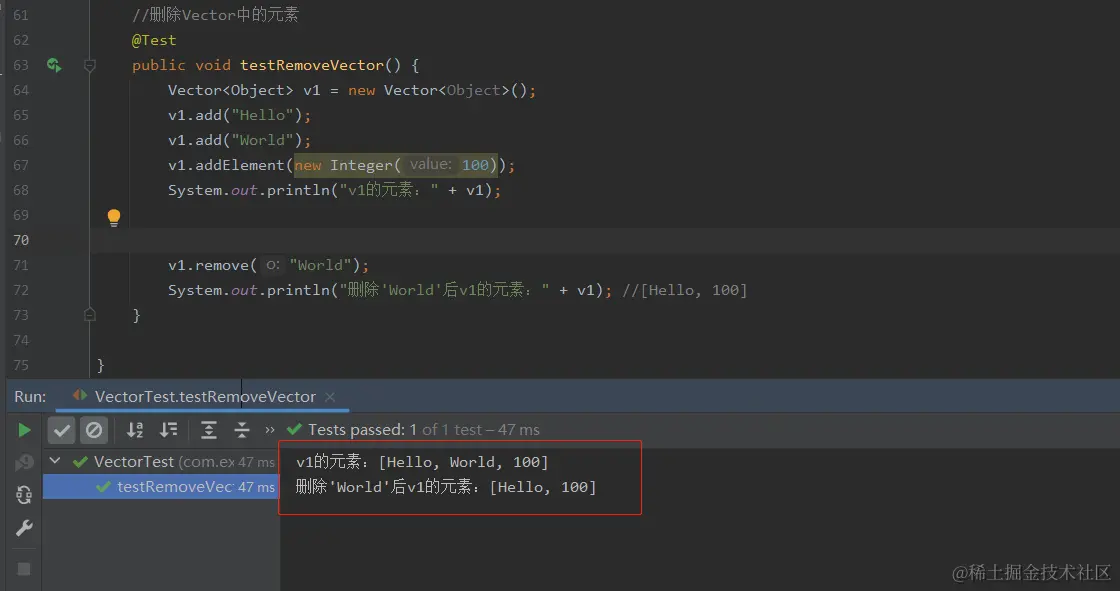The width and height of the screenshot is (1120, 591).
Task: Open the wrench run settings icon
Action: 24,528
